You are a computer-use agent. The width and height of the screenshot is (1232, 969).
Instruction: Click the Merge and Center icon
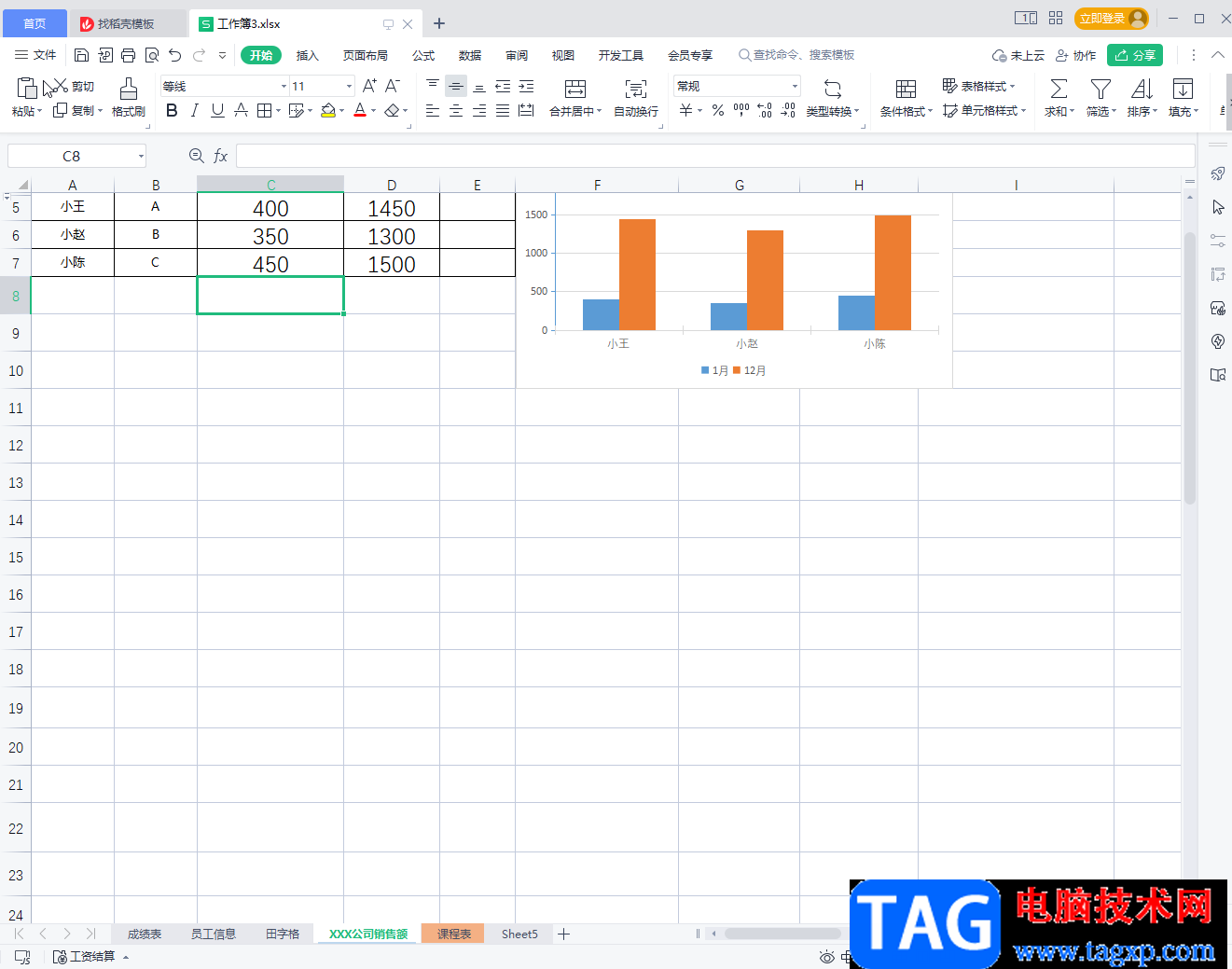point(575,89)
